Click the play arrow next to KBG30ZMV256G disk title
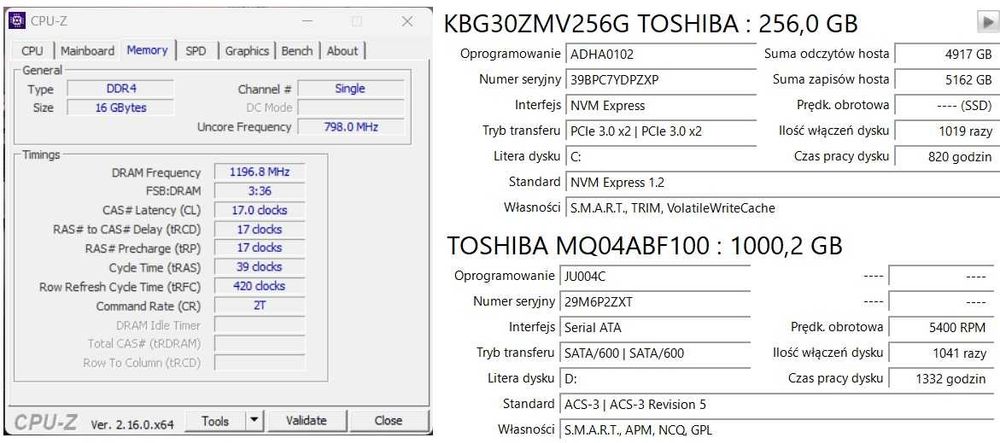Viewport: 1000px width, 443px height. [988, 22]
